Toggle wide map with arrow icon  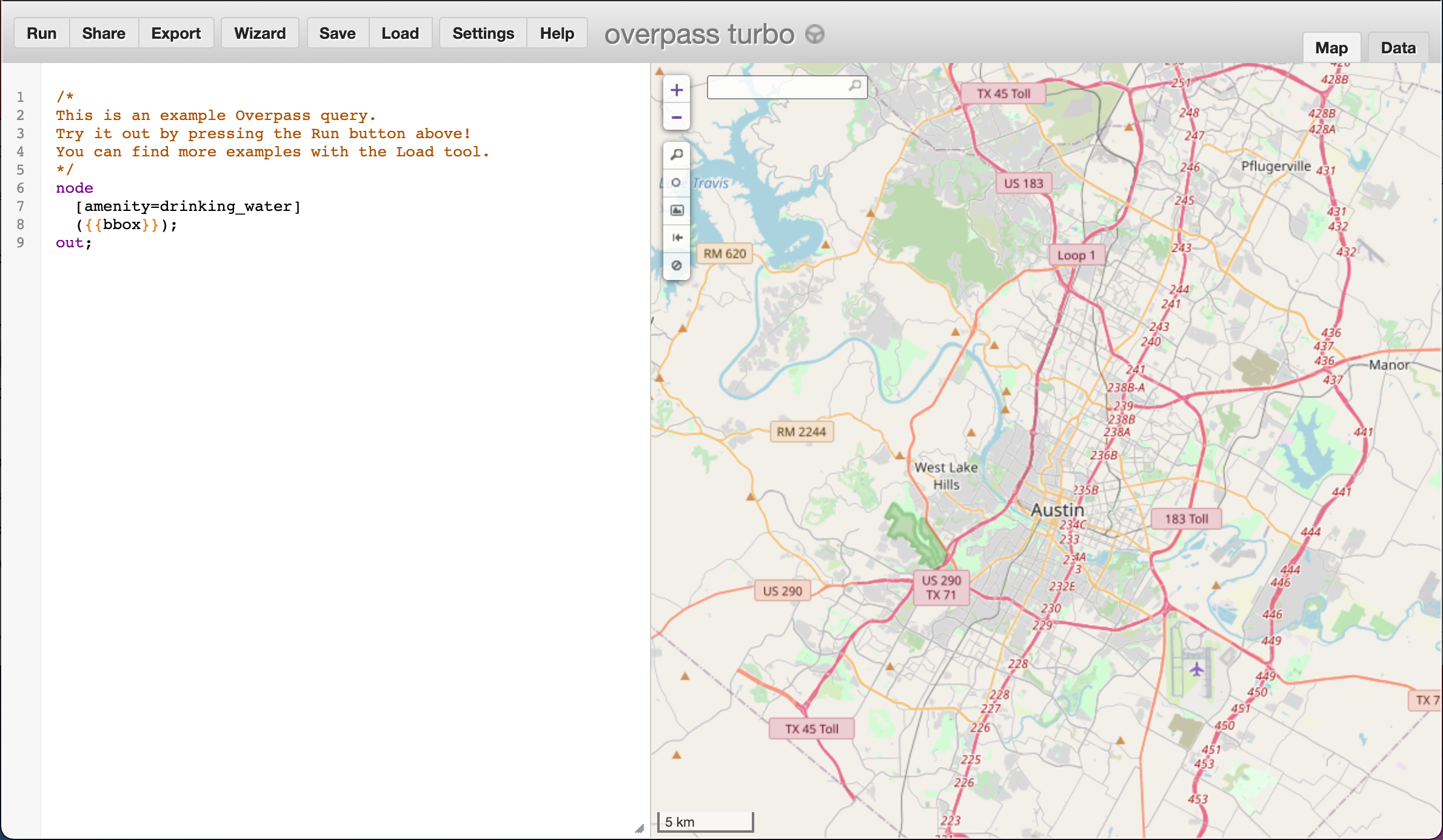677,238
